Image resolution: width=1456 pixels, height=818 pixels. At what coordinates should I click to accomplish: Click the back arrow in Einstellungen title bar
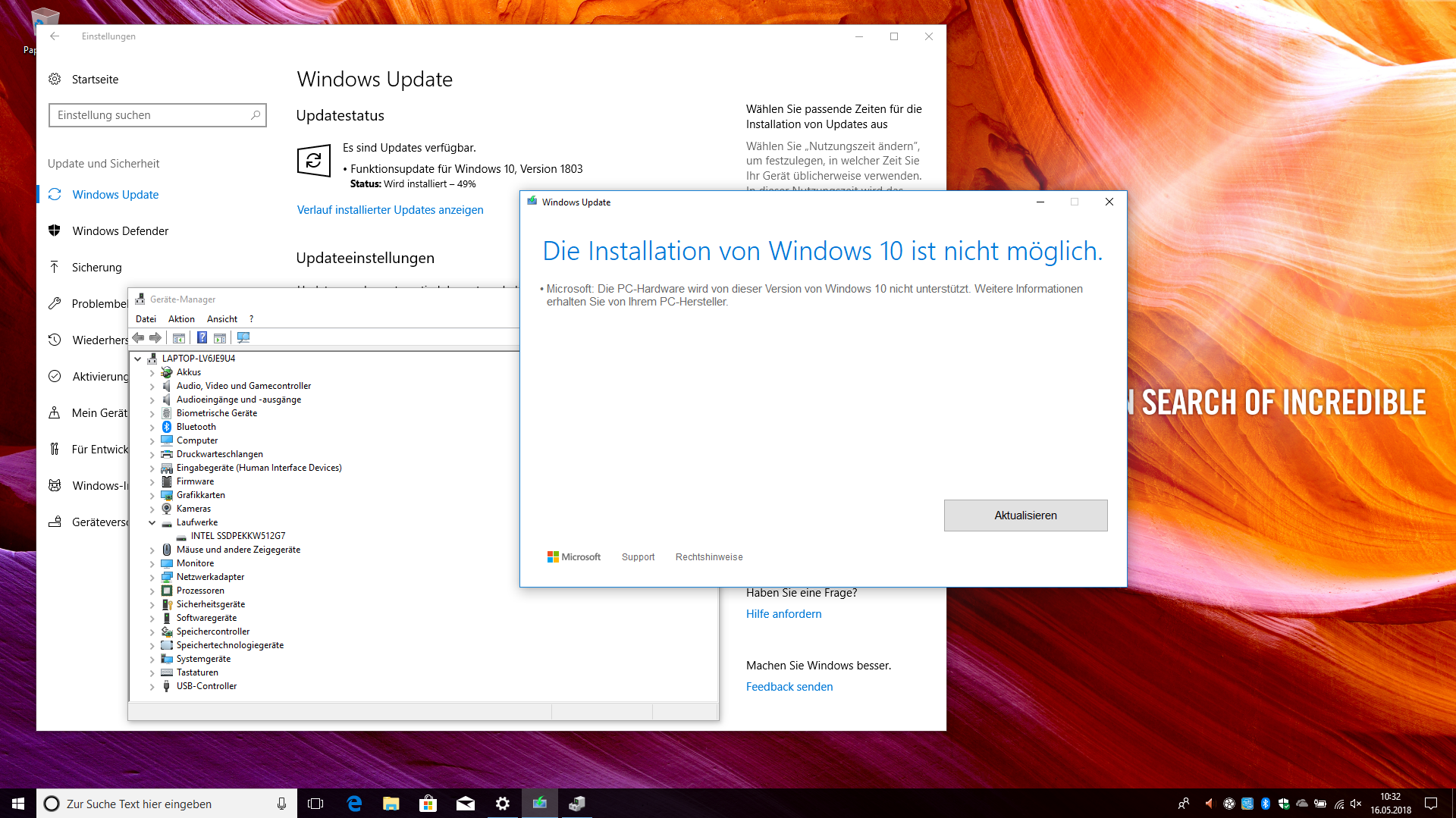point(55,36)
